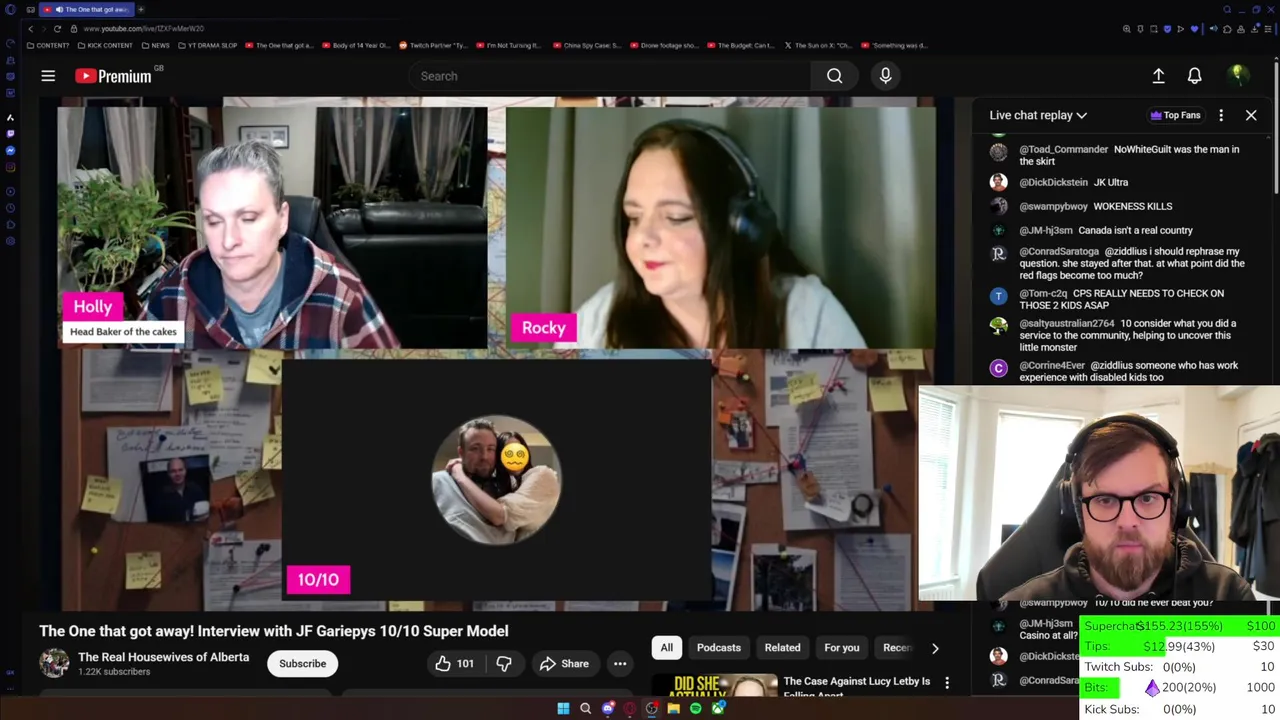
Task: Open the YouTube upload/create icon
Action: 1158,76
